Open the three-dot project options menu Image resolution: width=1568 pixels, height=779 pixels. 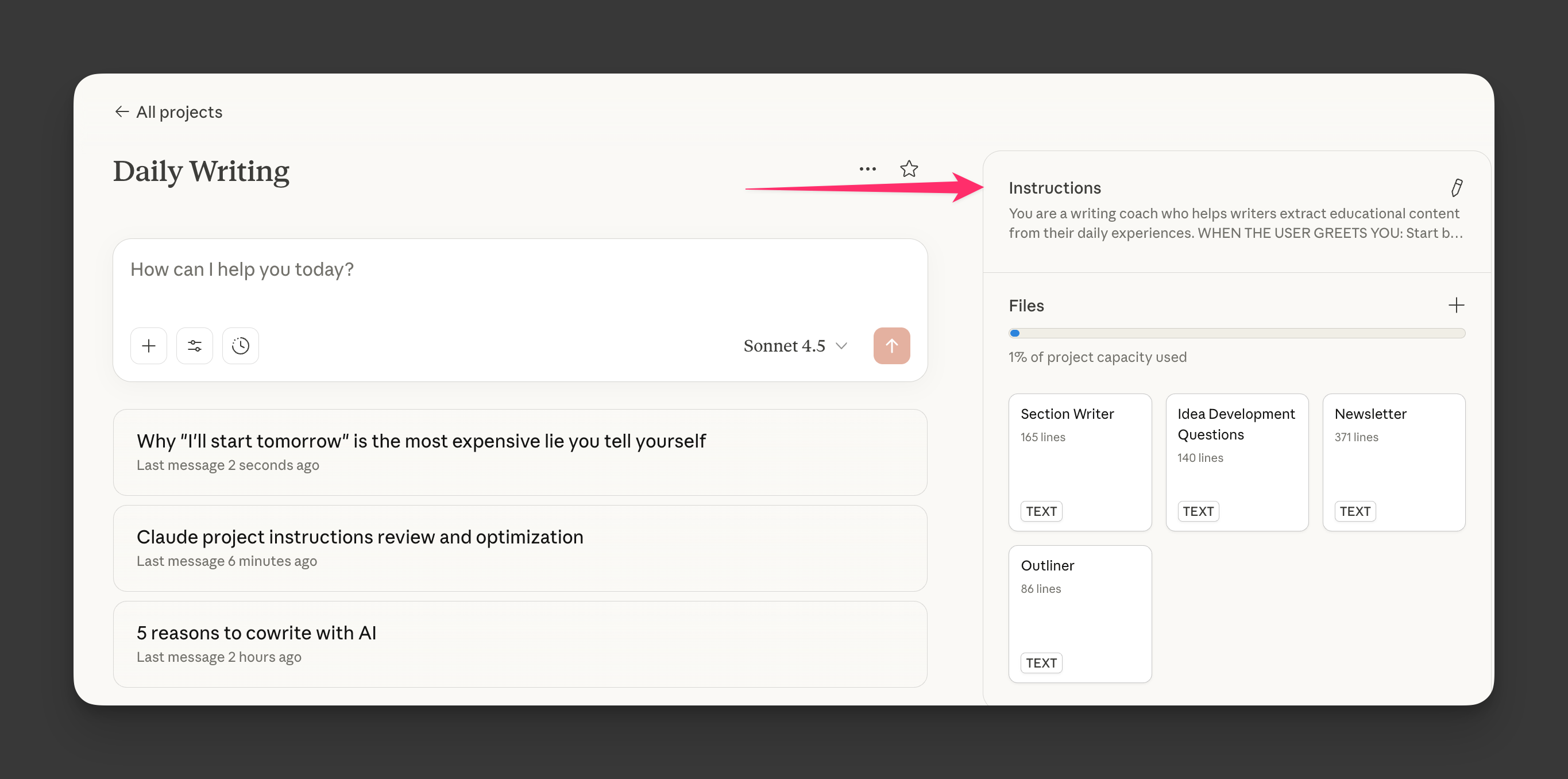pos(867,168)
